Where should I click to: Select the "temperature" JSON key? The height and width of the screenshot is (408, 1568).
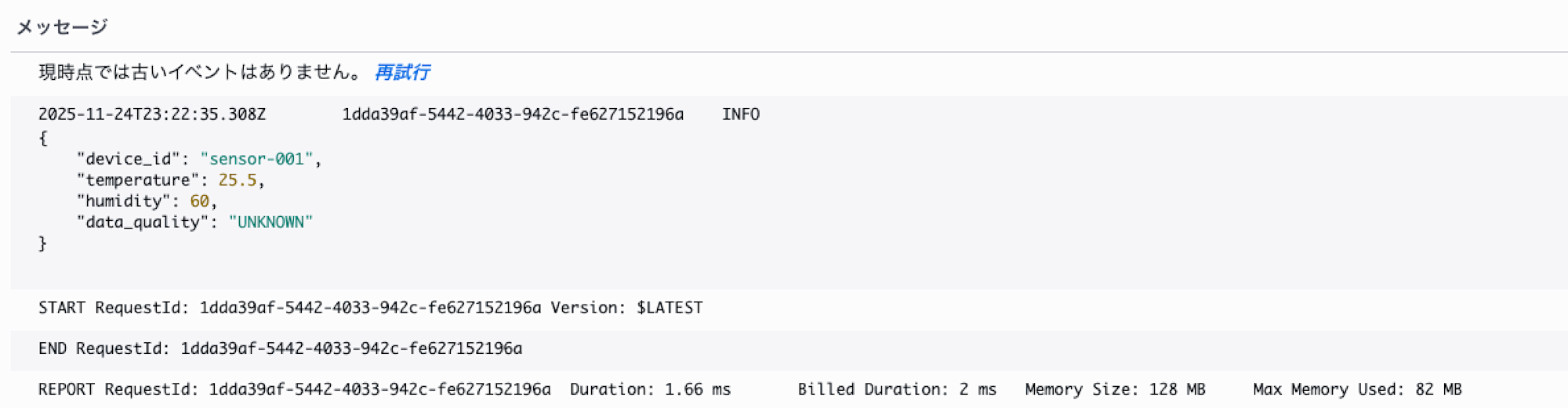click(137, 180)
